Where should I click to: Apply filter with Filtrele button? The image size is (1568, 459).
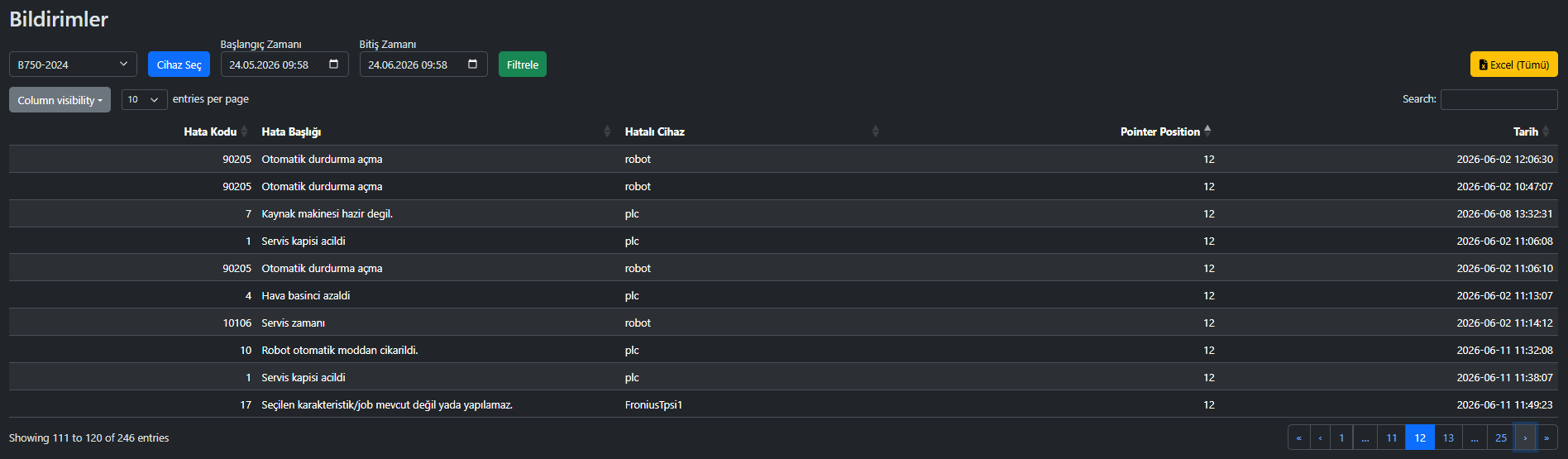tap(523, 65)
